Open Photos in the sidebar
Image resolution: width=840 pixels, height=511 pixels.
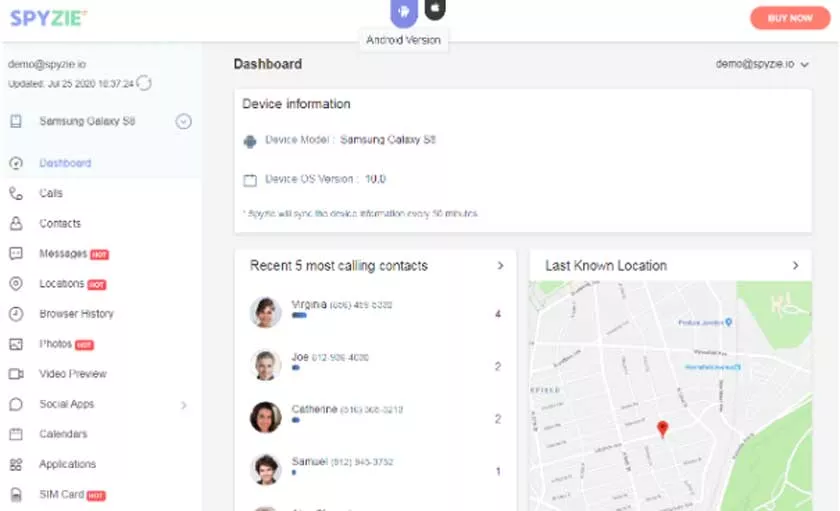pos(55,344)
